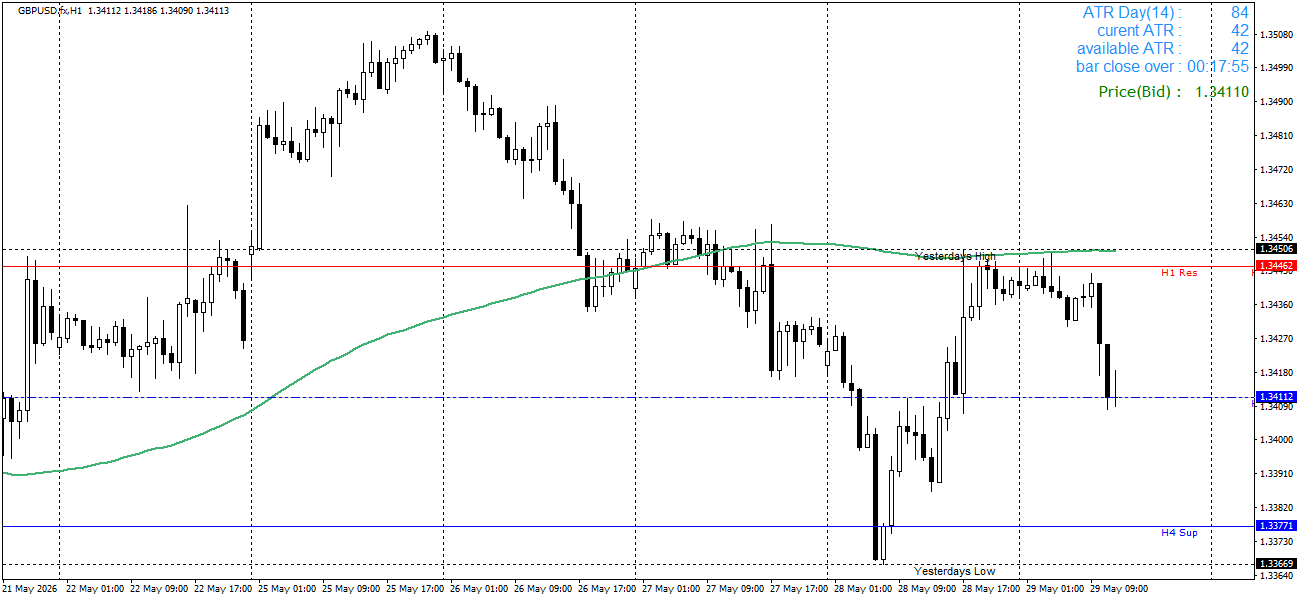Select the ATR Day(14) label
The width and height of the screenshot is (1300, 600).
(x=1132, y=13)
